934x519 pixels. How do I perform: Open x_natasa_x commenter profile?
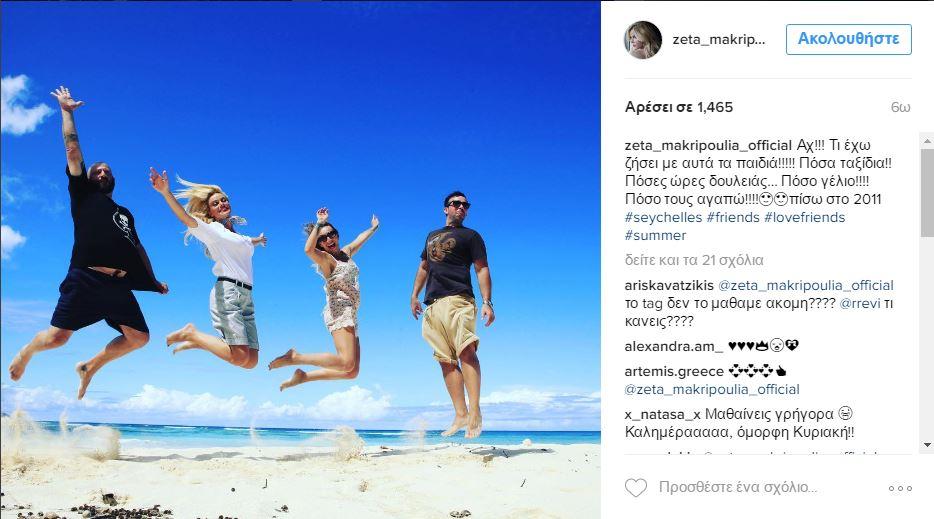[663, 414]
